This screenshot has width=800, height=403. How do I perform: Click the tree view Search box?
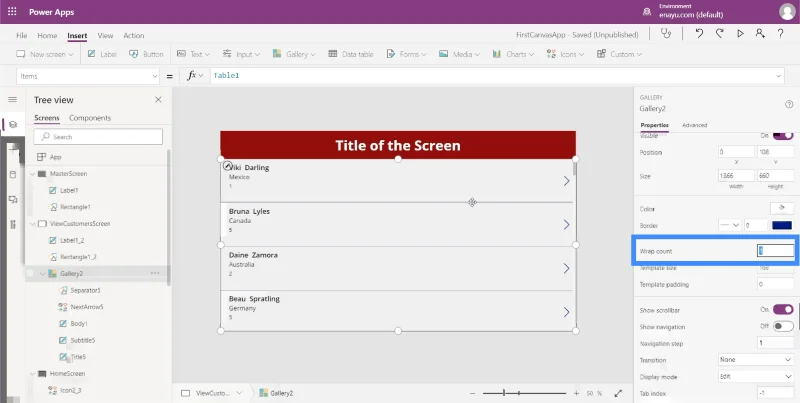[98, 137]
